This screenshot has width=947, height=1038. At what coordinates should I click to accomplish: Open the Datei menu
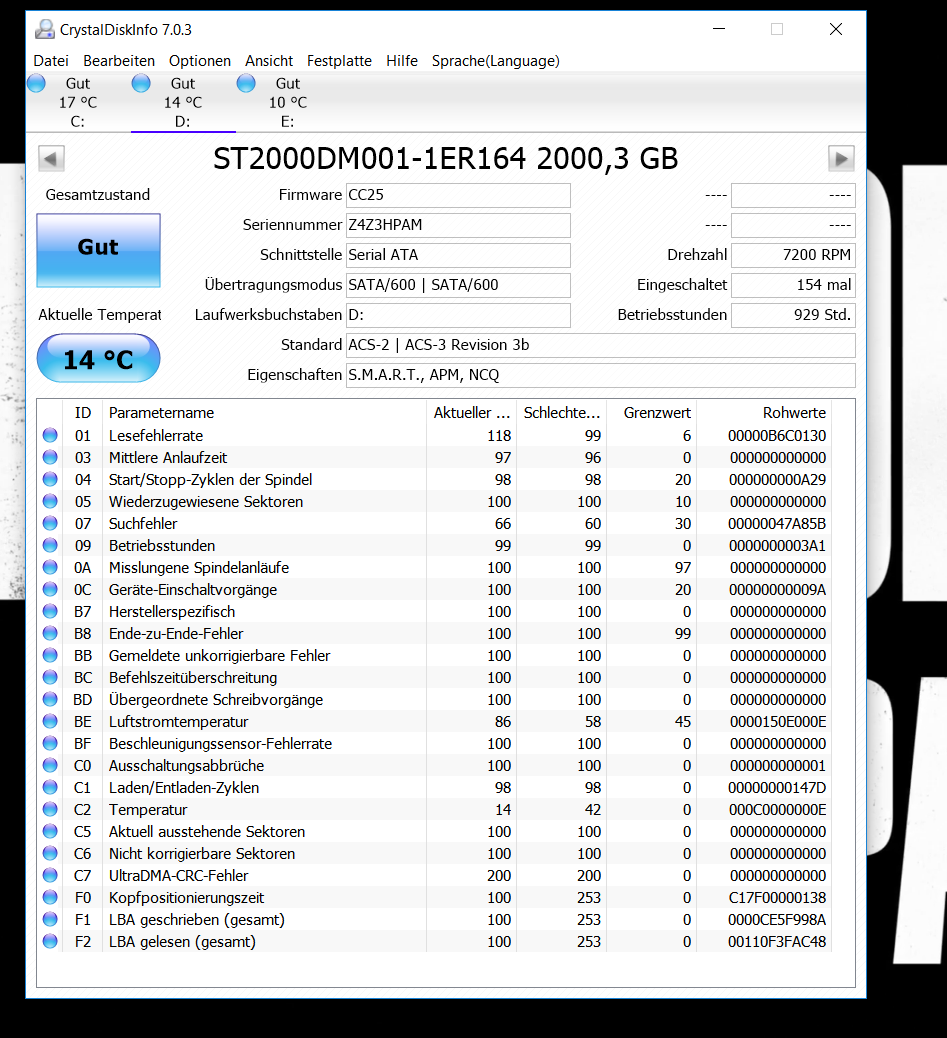(x=51, y=61)
